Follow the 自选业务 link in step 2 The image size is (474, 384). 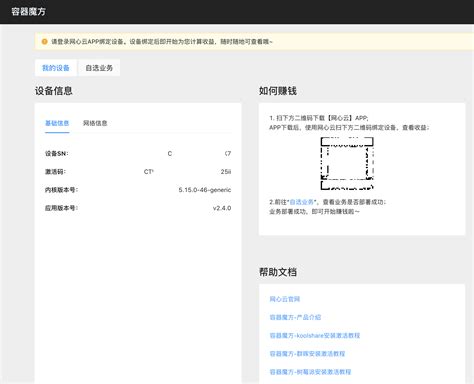(302, 202)
